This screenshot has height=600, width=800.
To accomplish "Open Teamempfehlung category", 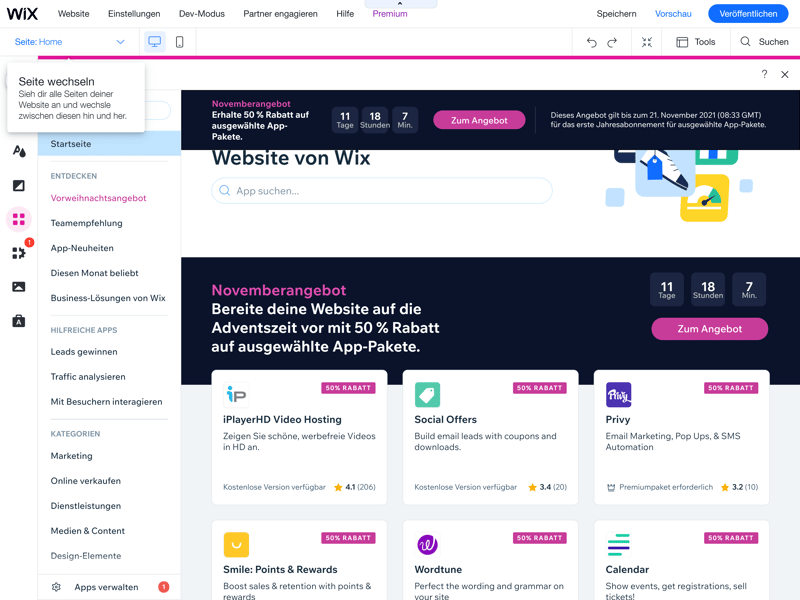I will [x=86, y=223].
